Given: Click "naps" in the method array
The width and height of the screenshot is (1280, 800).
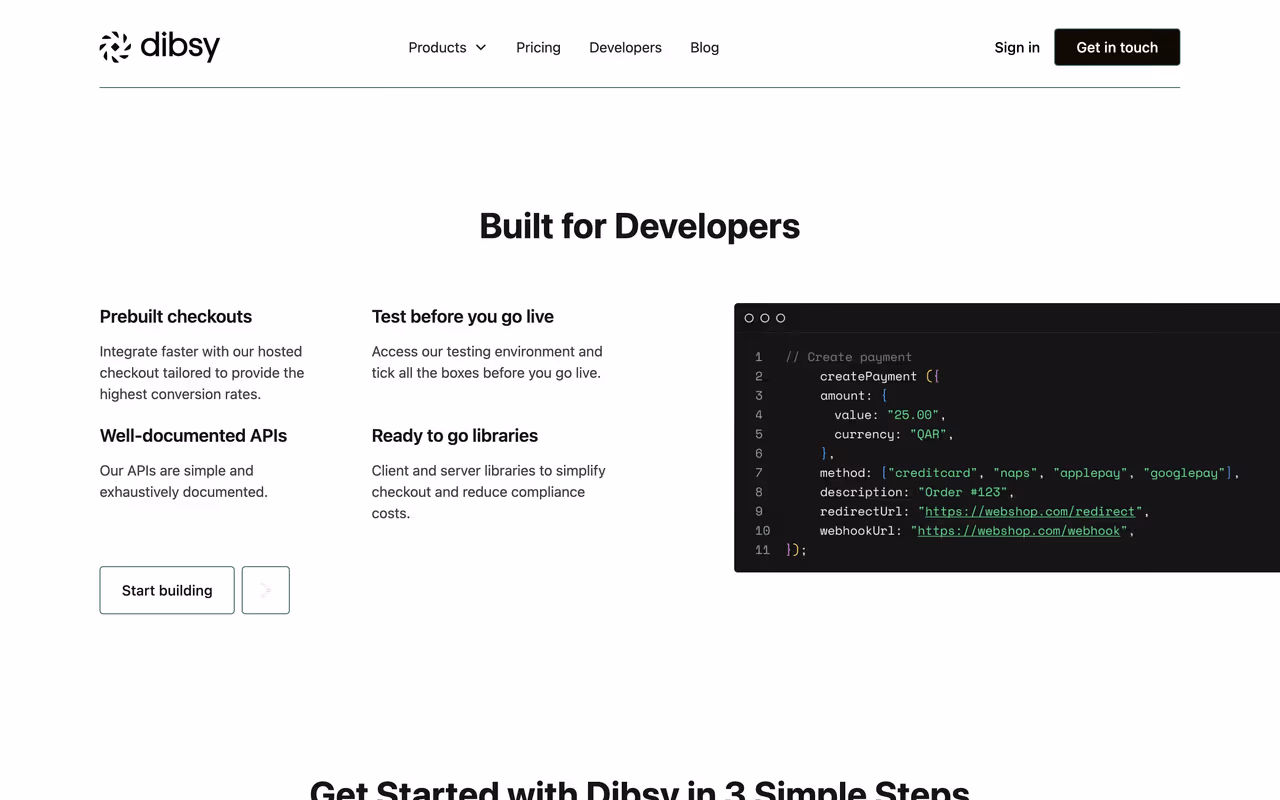Looking at the screenshot, I should (1016, 473).
